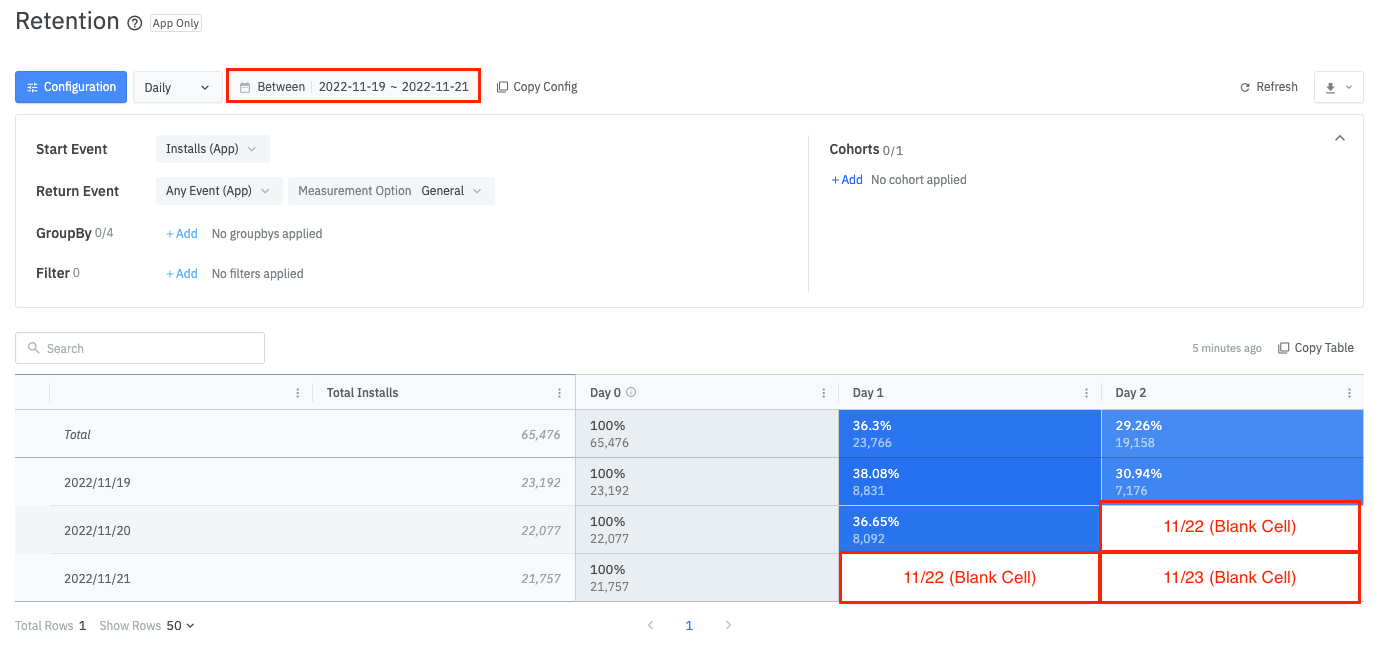The image size is (1381, 646).
Task: Click into the table Search field
Action: [x=140, y=348]
